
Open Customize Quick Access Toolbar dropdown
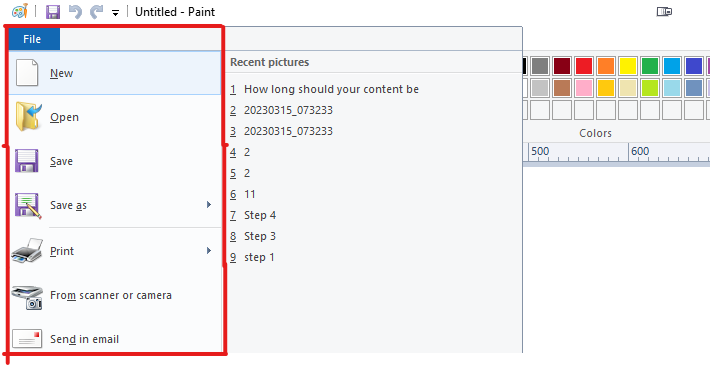click(x=115, y=13)
